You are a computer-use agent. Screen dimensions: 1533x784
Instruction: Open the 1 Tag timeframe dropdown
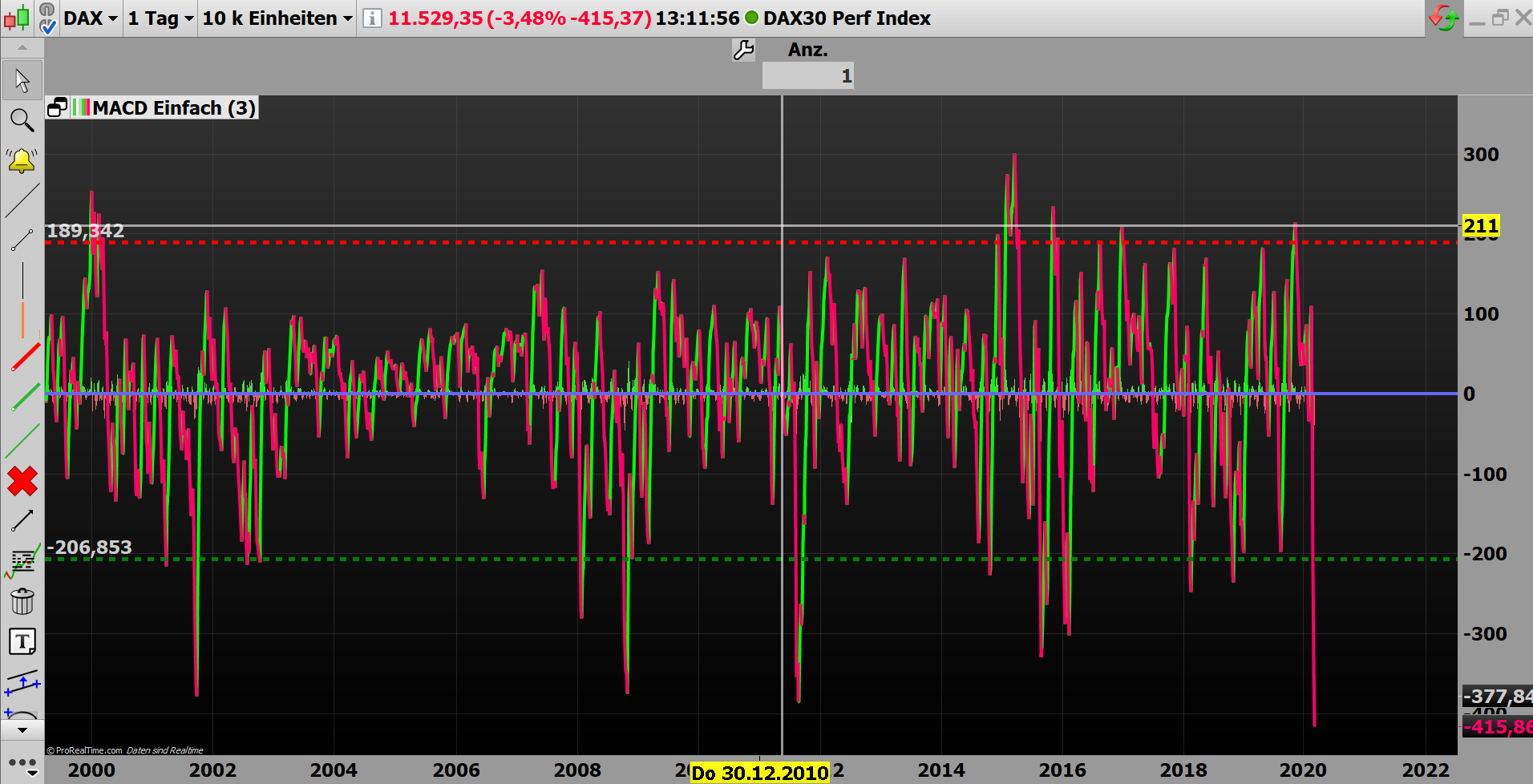tap(160, 18)
